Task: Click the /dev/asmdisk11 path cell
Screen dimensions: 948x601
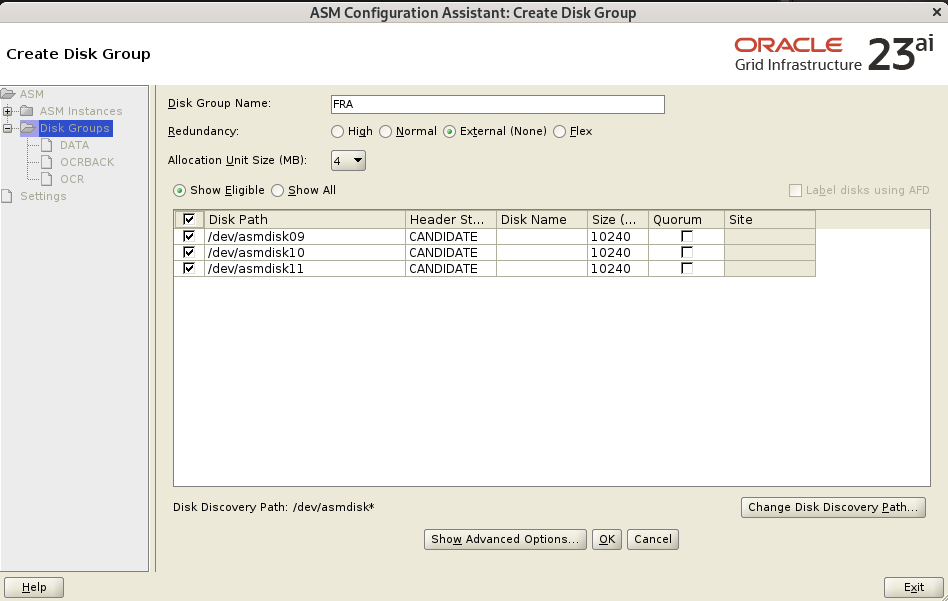Action: click(304, 268)
